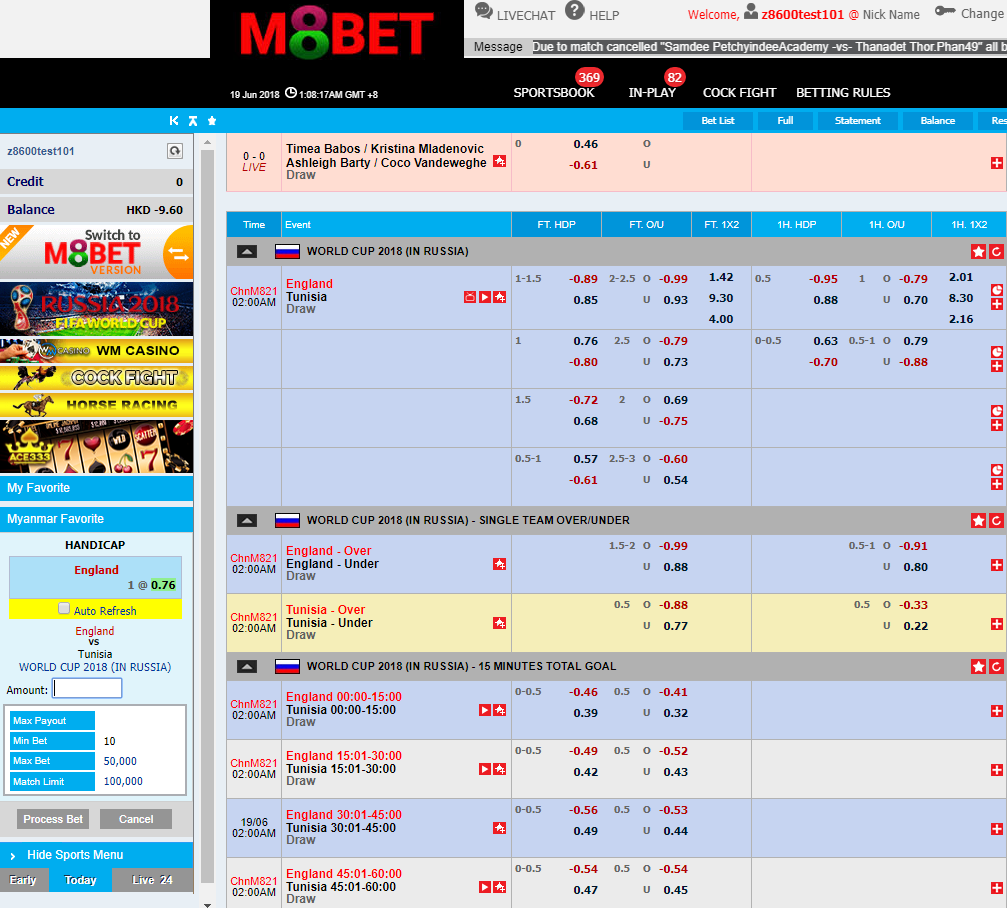Image resolution: width=1007 pixels, height=908 pixels.
Task: Enable the Auto Refresh checkbox
Action: click(64, 608)
